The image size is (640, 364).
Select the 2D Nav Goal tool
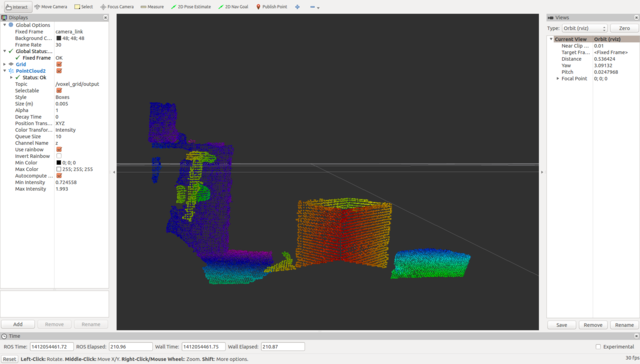pyautogui.click(x=233, y=7)
